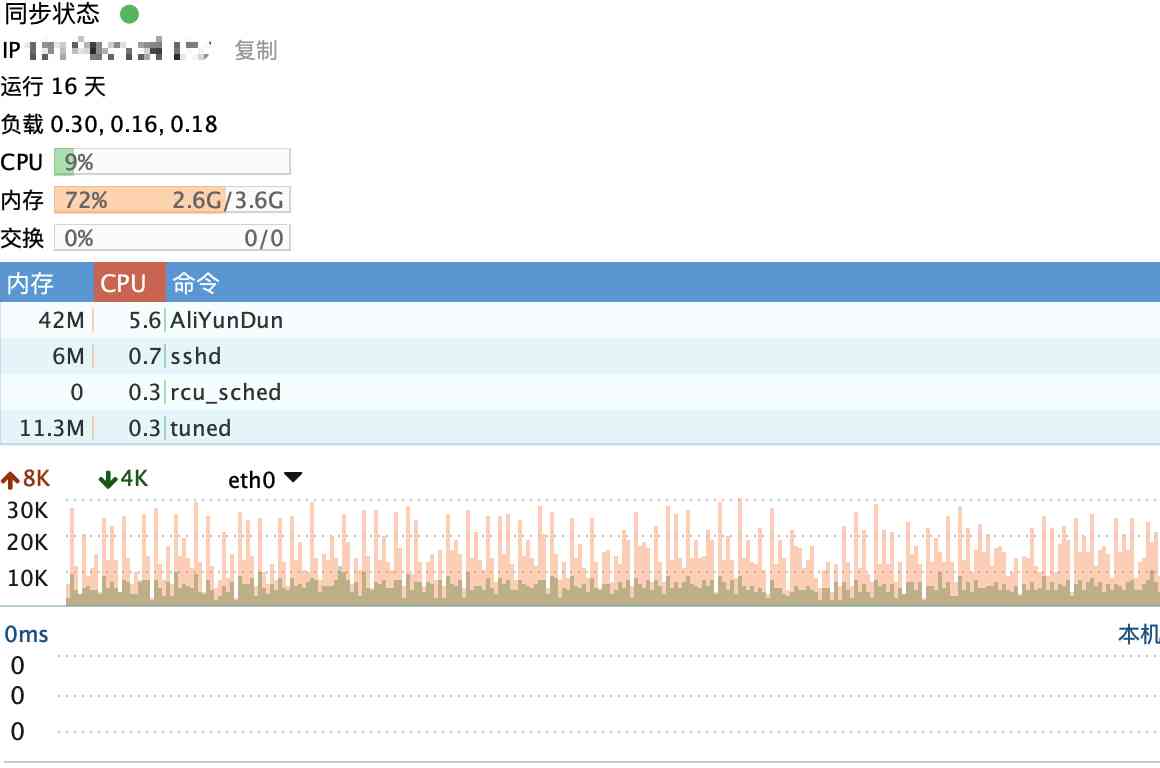
Task: Click the memory 72% usage bar
Action: click(x=172, y=200)
